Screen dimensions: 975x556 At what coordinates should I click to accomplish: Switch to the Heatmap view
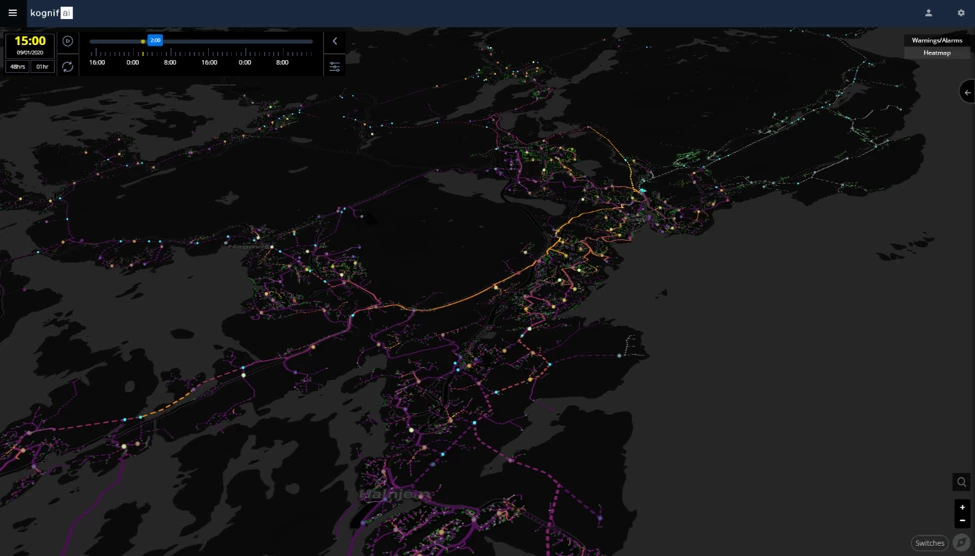tap(937, 52)
